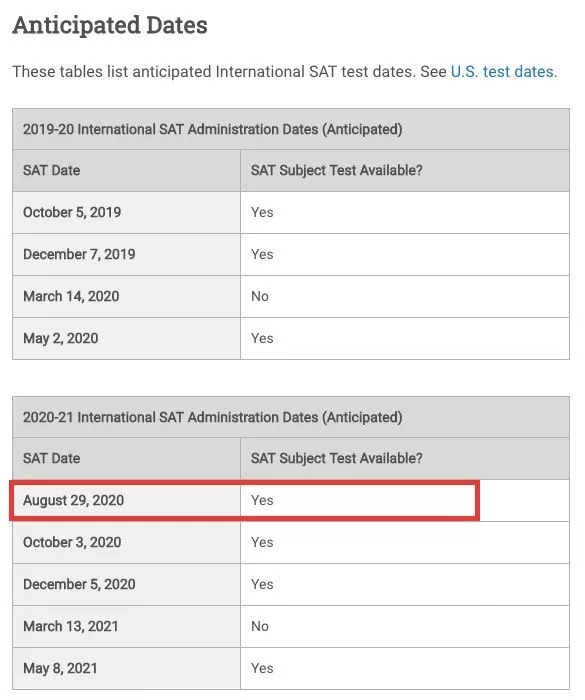Click the Anticipated Dates heading
The width and height of the screenshot is (585, 700).
110,25
